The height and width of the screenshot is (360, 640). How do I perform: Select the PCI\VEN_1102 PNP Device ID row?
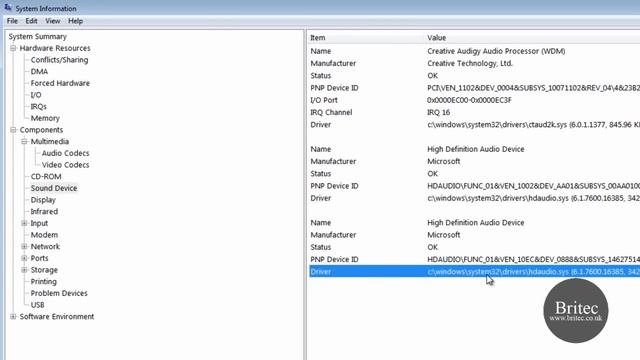point(474,88)
